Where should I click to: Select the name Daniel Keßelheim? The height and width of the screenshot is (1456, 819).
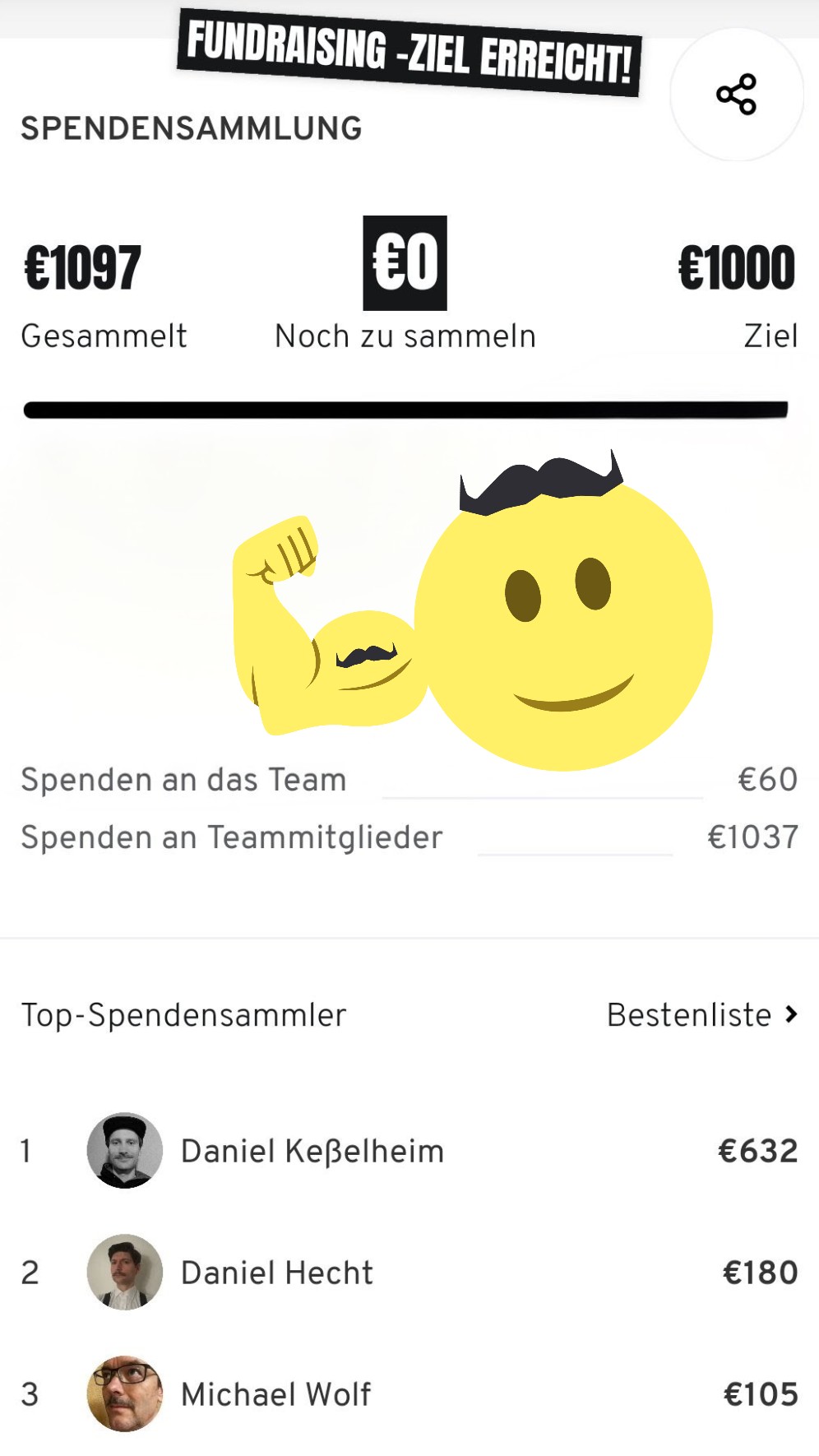point(312,1151)
